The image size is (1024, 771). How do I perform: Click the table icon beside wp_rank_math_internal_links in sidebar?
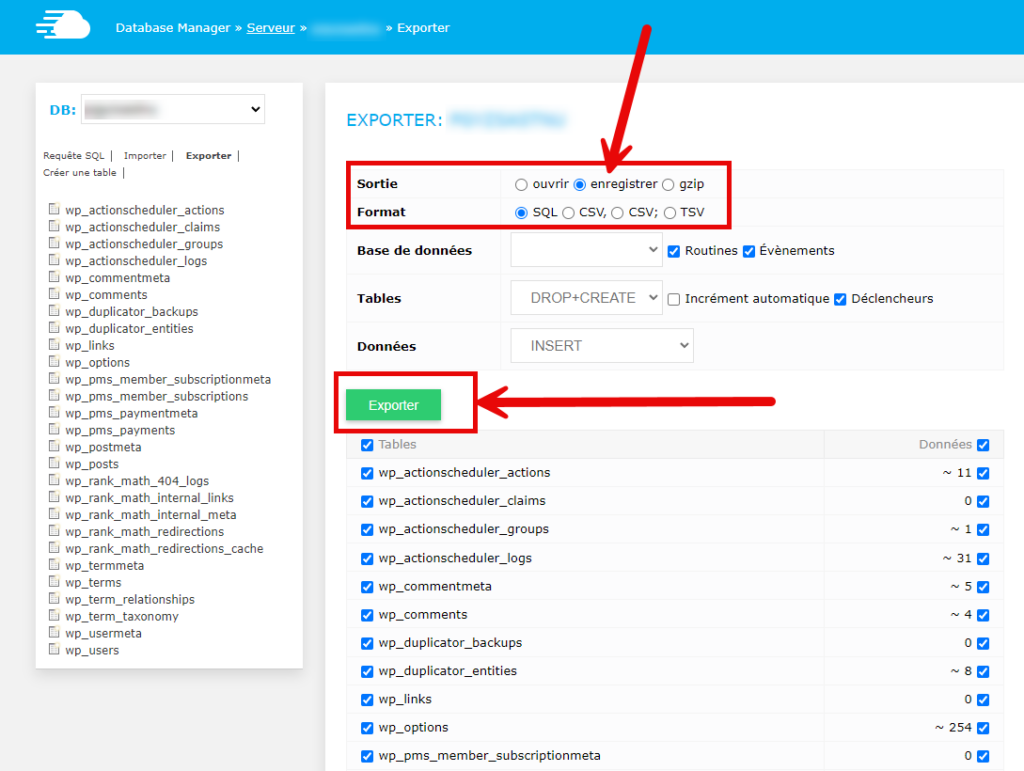tap(54, 497)
